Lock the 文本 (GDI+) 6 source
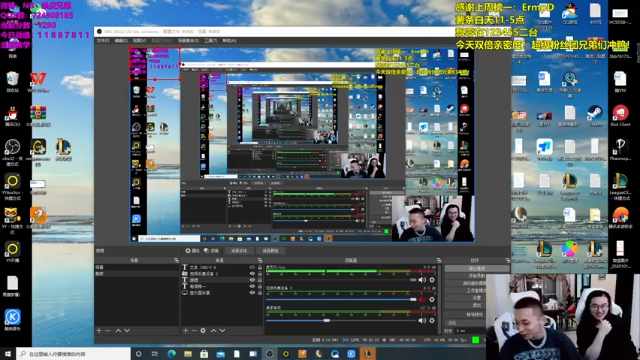 pos(260,267)
